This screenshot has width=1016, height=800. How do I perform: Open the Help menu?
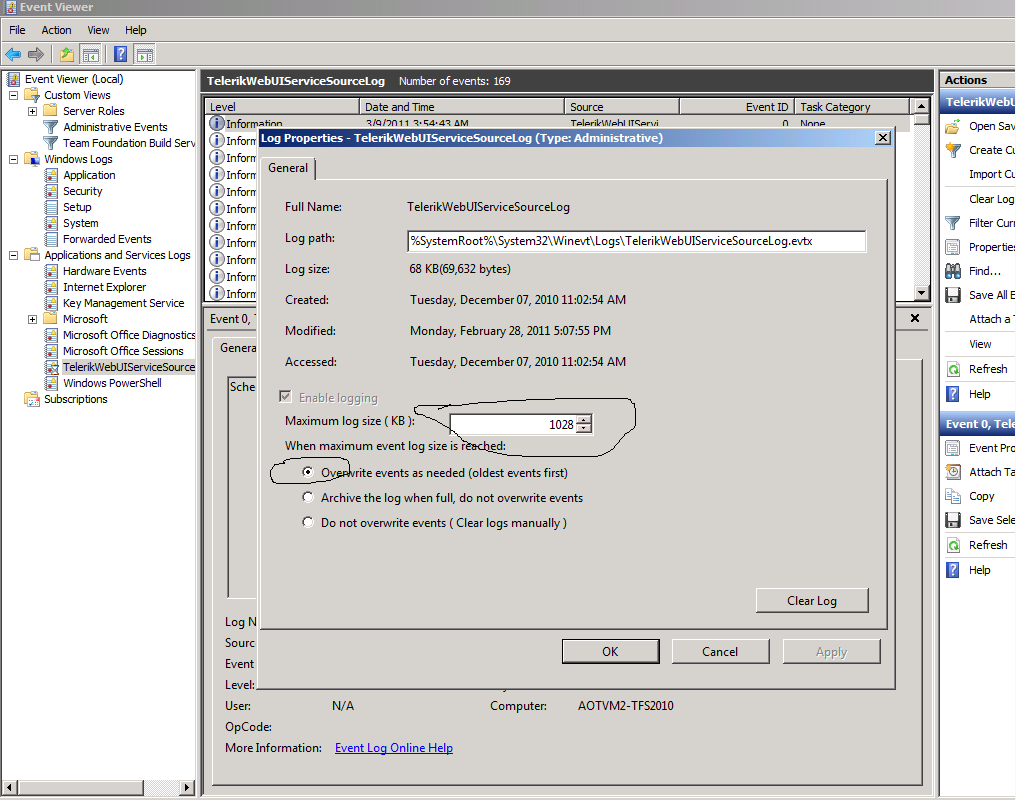[135, 30]
